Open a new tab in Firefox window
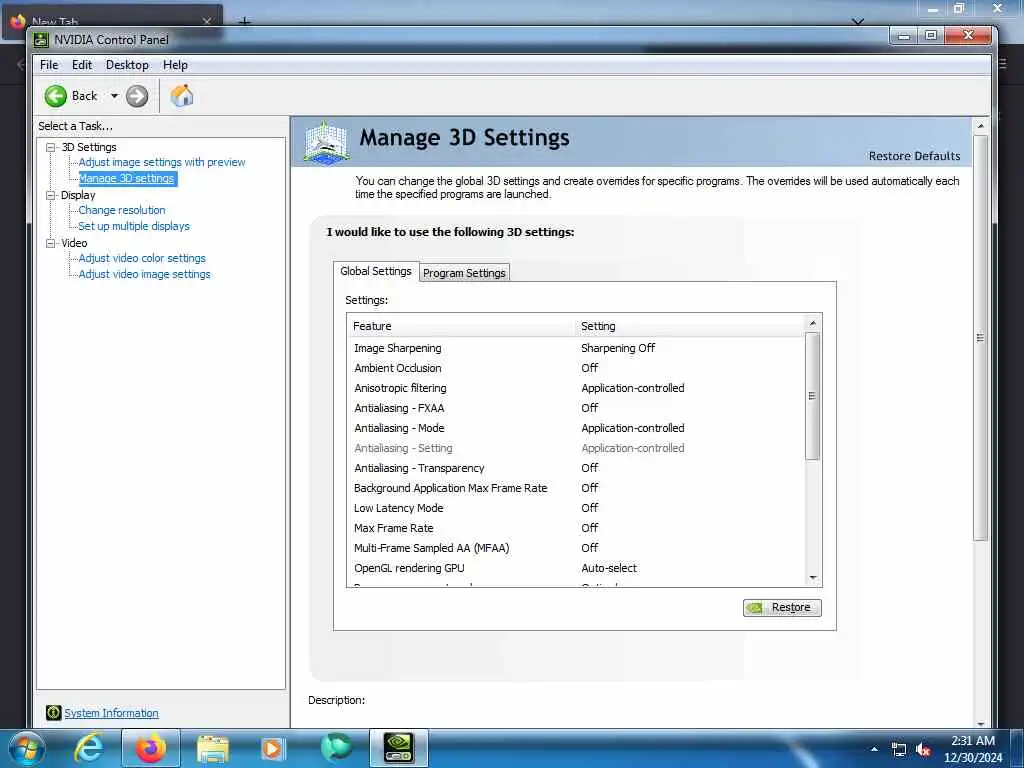Image resolution: width=1024 pixels, height=768 pixels. pos(244,22)
